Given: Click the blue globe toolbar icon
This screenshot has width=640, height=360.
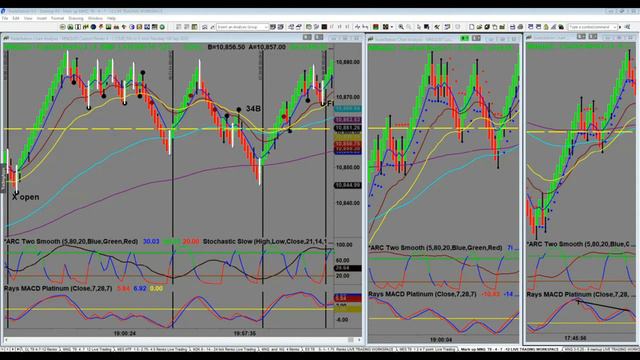Looking at the screenshot, I should point(93,27).
